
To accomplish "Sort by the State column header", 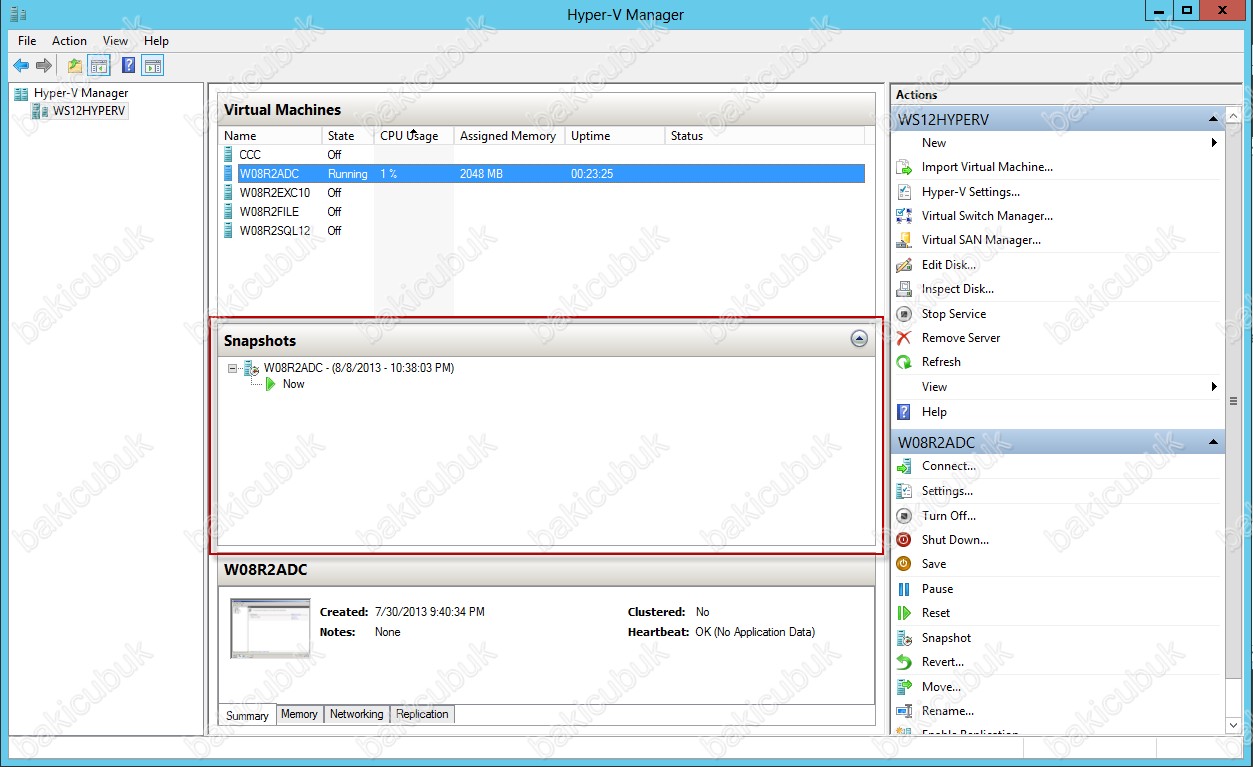I will click(348, 136).
